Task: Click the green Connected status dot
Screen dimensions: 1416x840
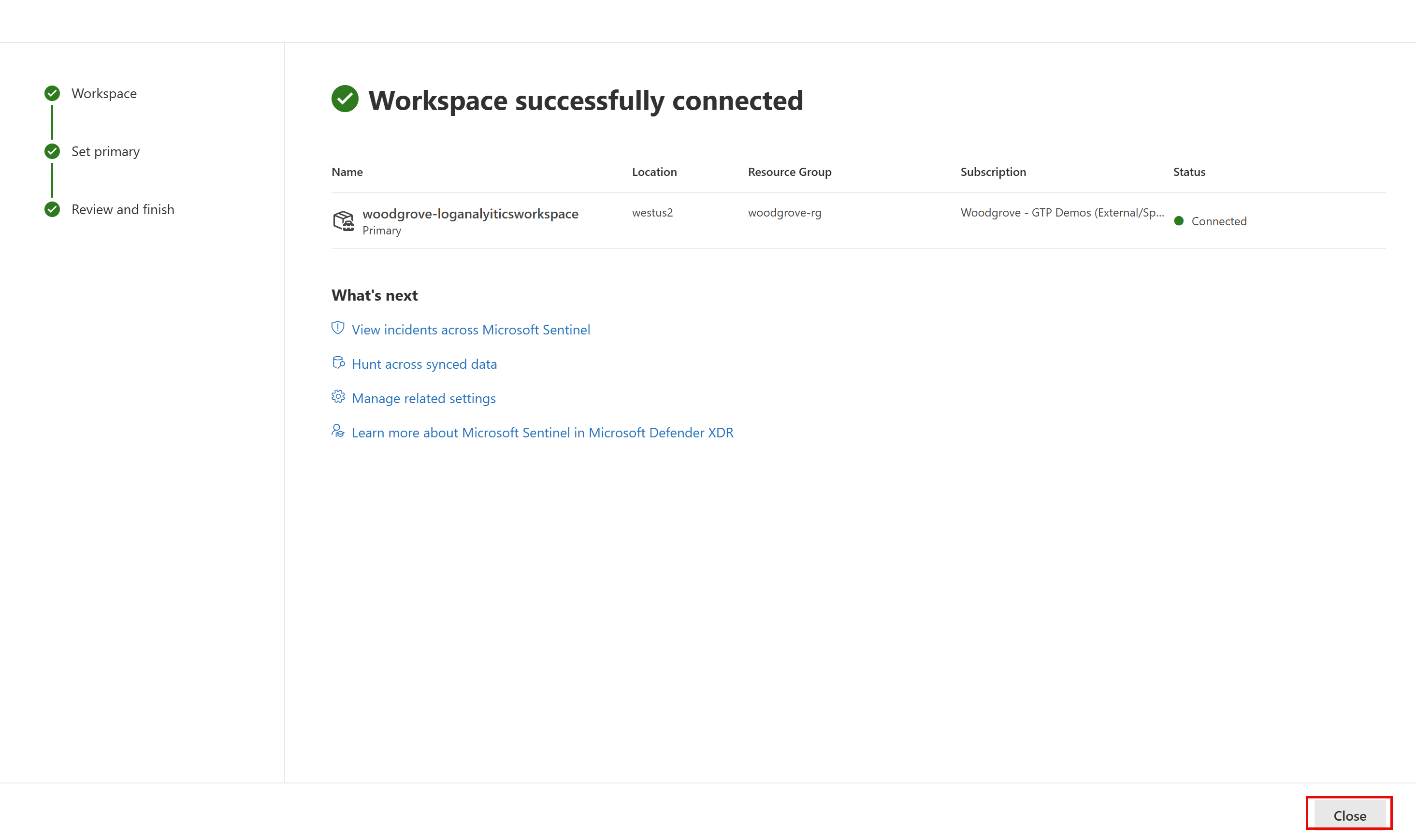Action: [1179, 221]
